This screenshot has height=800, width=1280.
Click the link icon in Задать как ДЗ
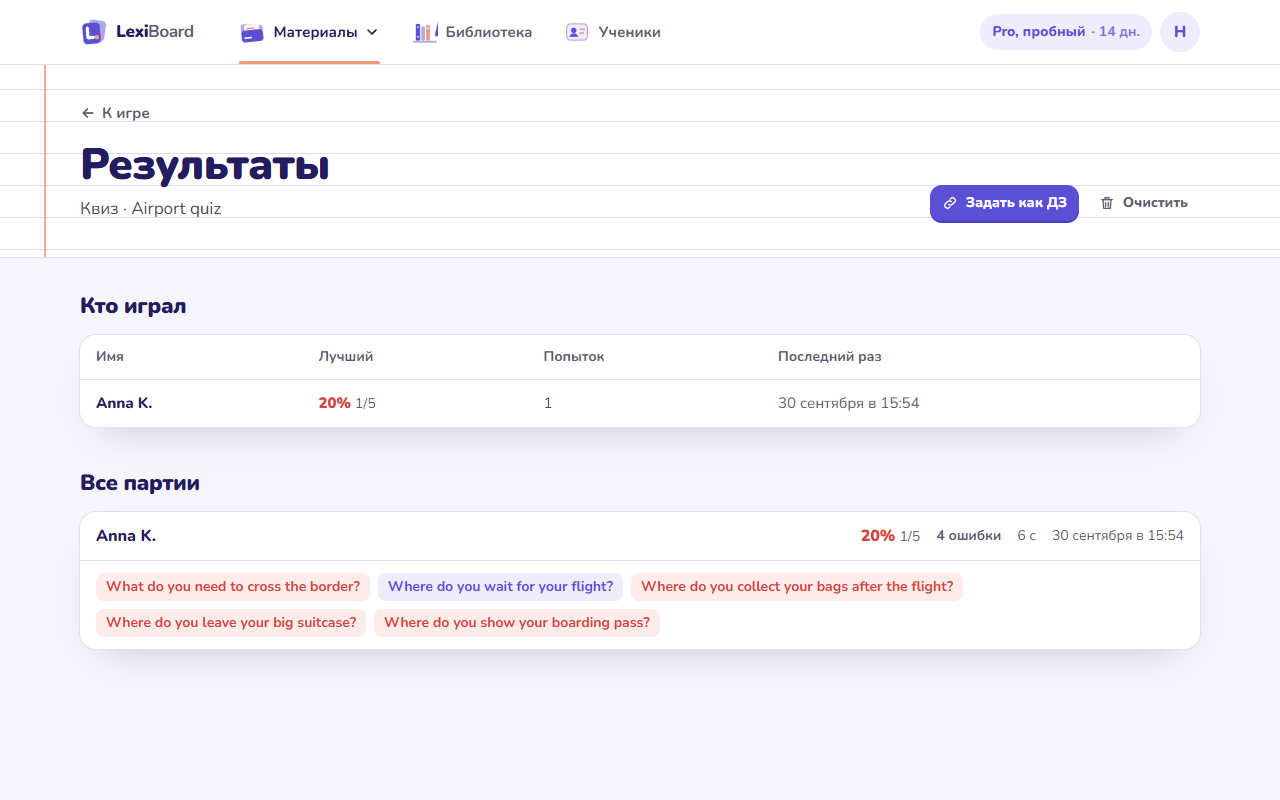950,203
